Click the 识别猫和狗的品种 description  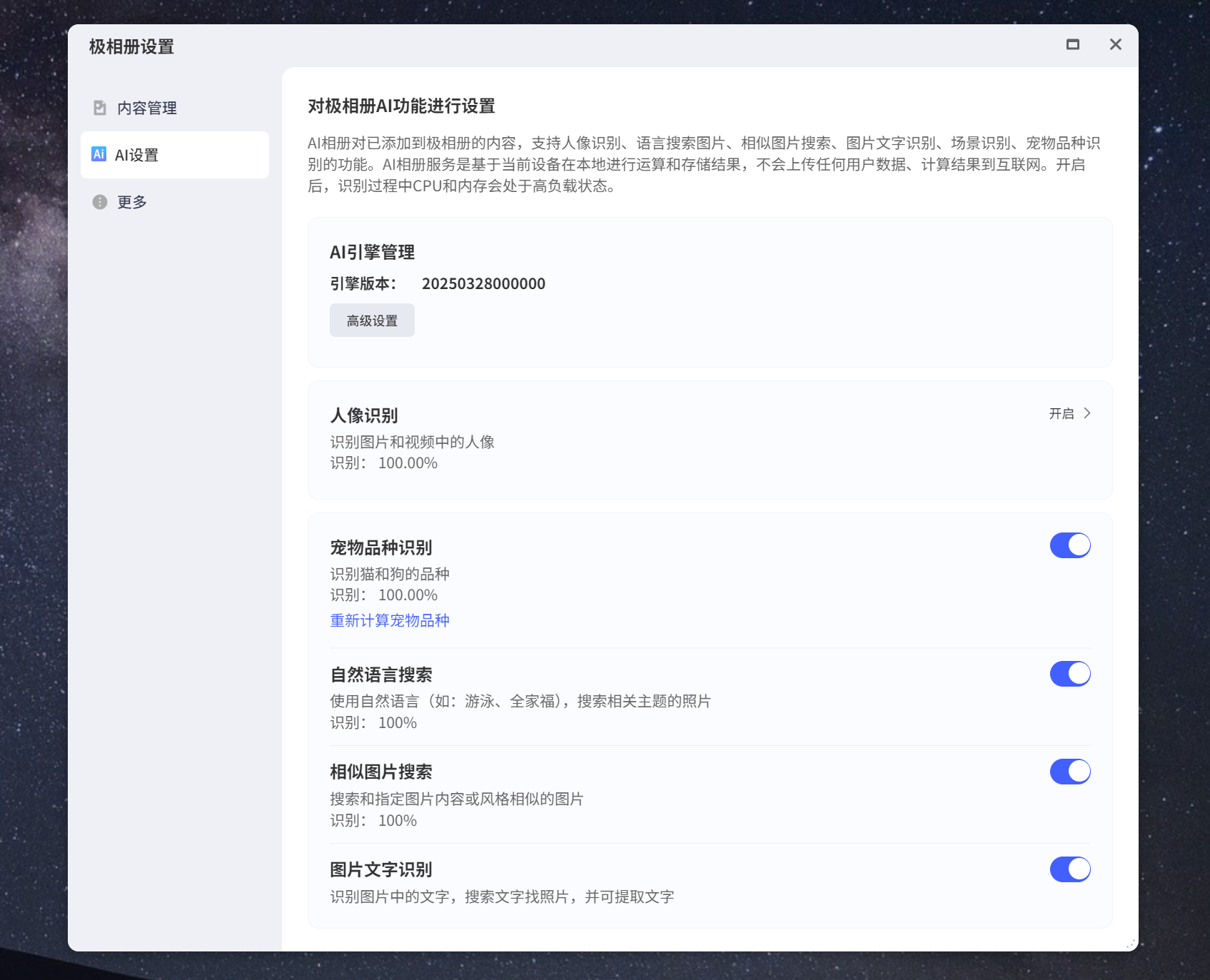pyautogui.click(x=390, y=574)
